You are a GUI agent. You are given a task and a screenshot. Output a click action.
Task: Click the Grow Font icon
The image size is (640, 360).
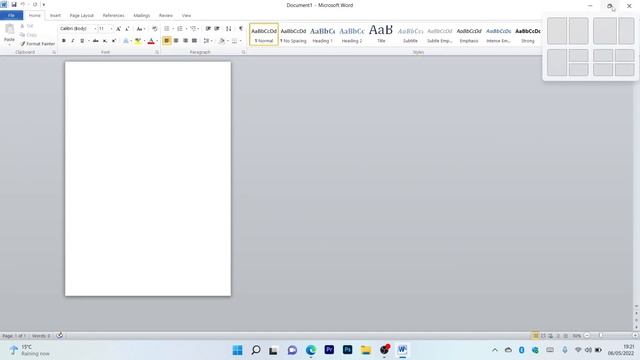tap(118, 29)
